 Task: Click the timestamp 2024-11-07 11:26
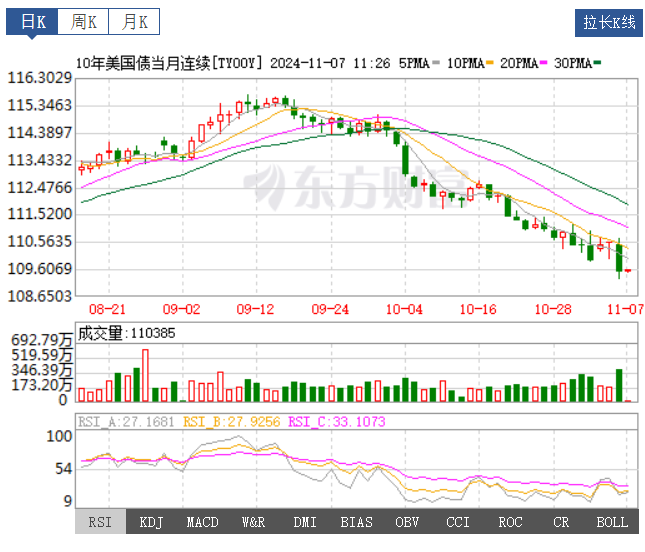click(x=330, y=63)
